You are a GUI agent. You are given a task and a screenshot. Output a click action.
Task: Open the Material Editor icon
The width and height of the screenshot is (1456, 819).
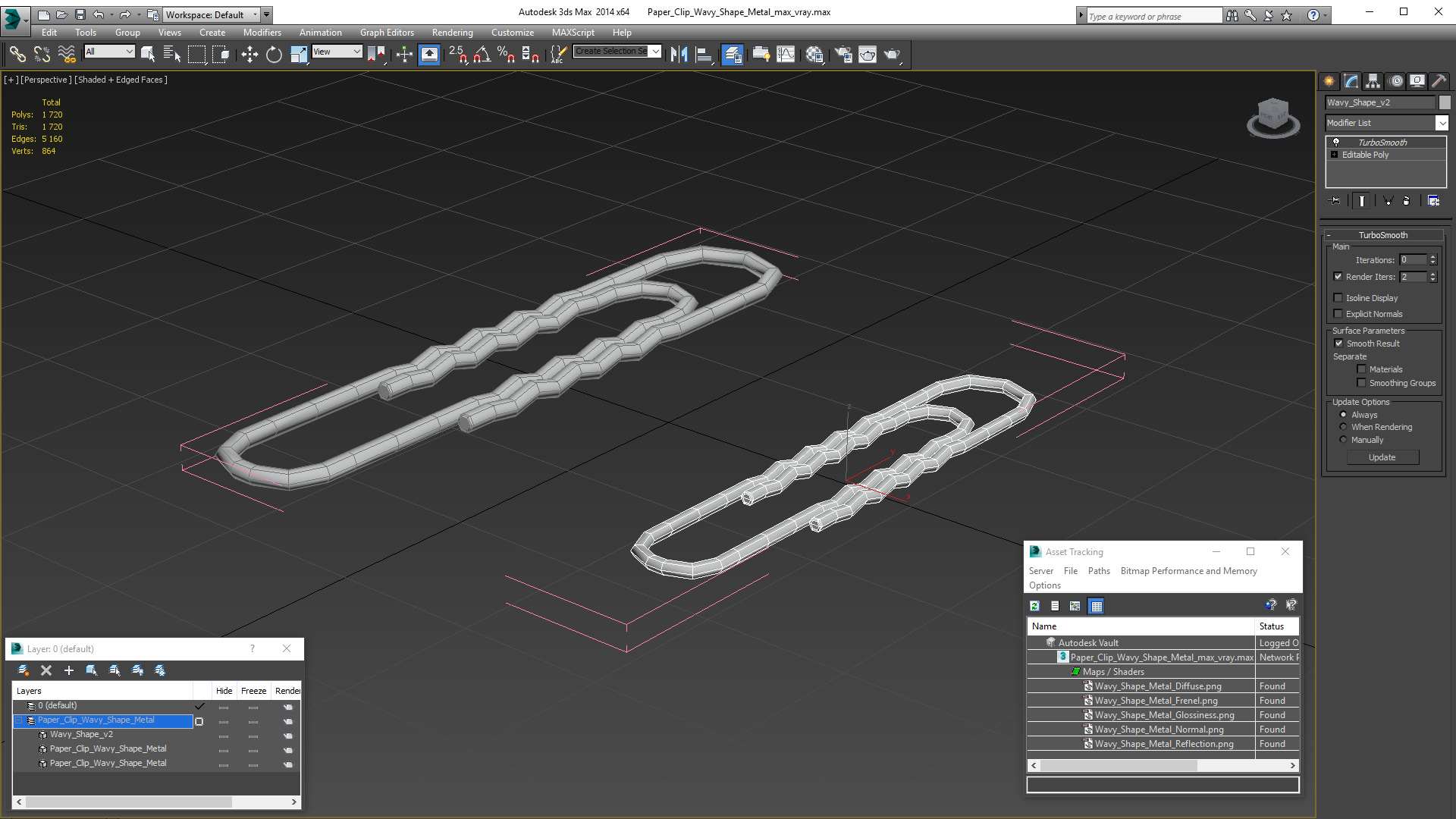[x=814, y=54]
